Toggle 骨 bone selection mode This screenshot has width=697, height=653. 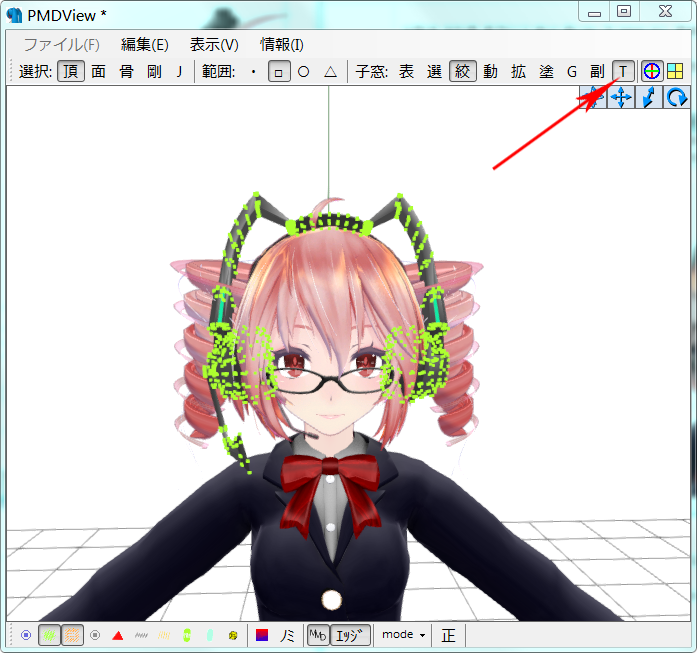(x=126, y=72)
